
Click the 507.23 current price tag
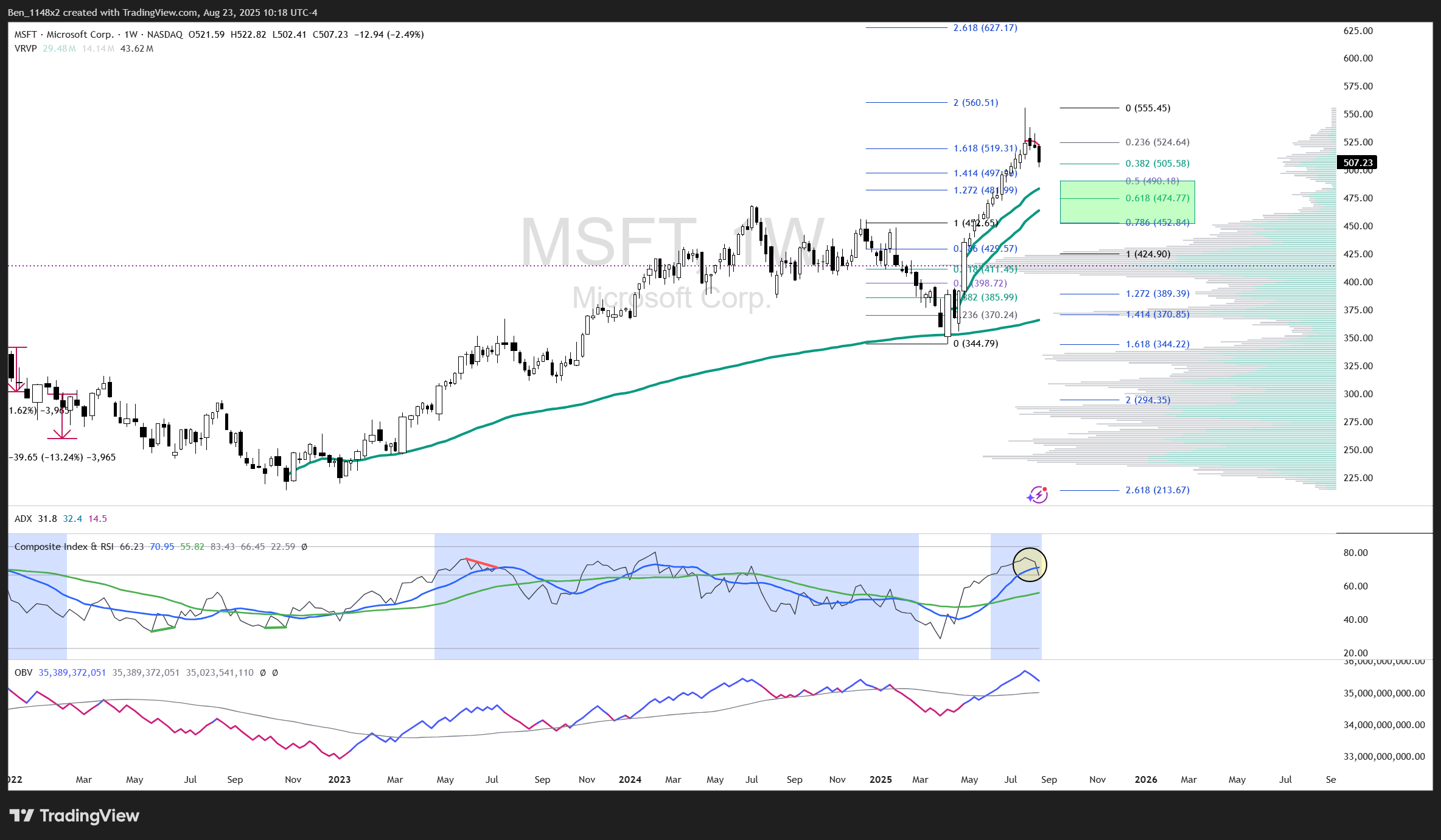[1358, 162]
